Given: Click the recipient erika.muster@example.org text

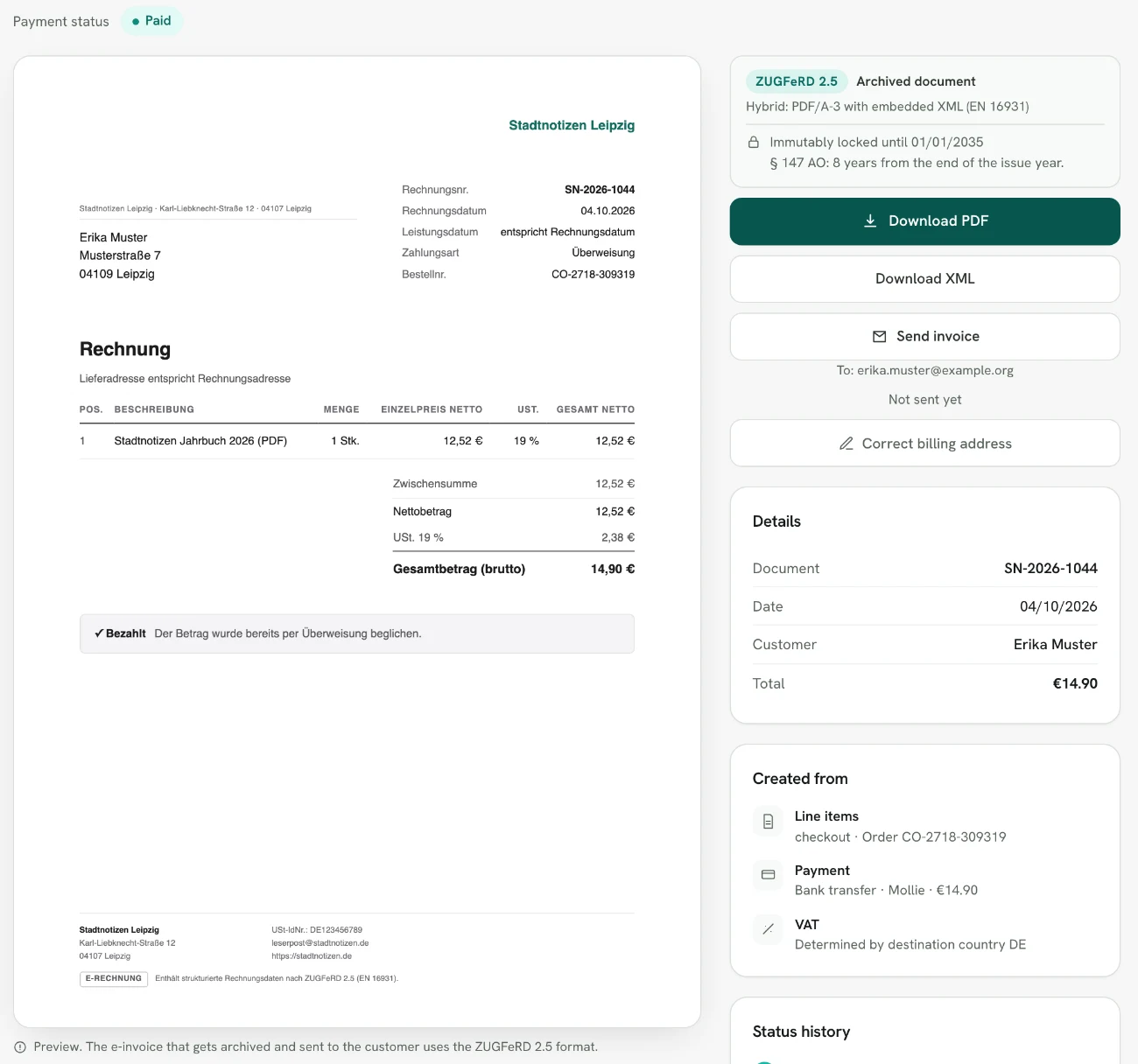Looking at the screenshot, I should click(935, 370).
